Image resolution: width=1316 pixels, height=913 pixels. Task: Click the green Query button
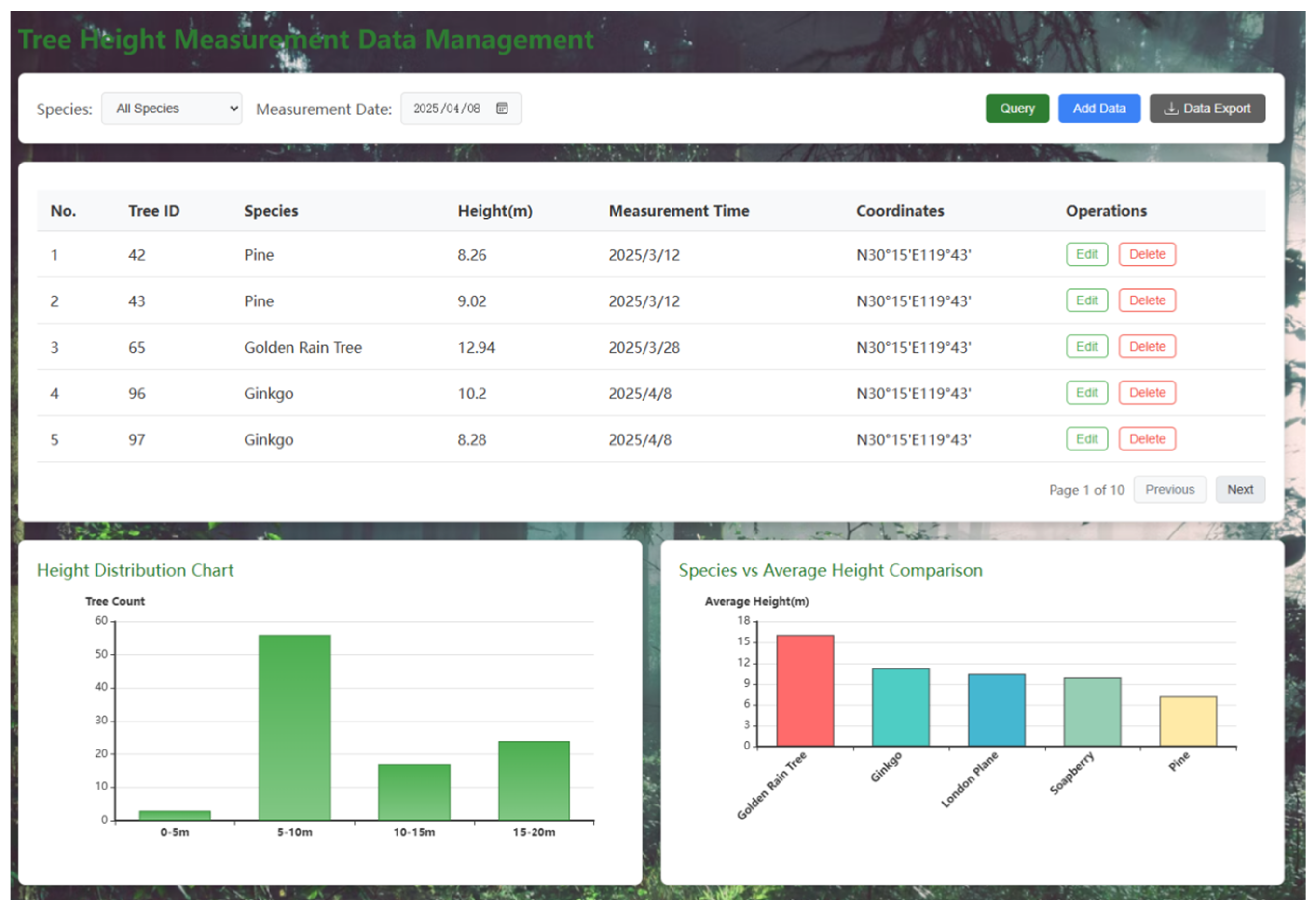click(1017, 108)
